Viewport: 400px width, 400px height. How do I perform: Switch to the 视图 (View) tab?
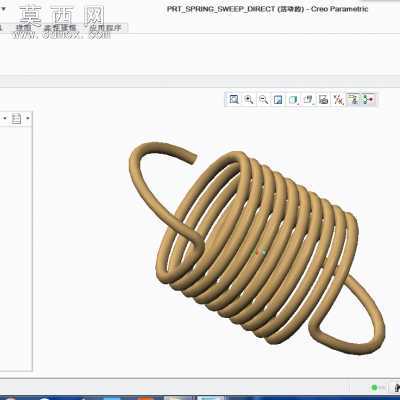pyautogui.click(x=24, y=28)
